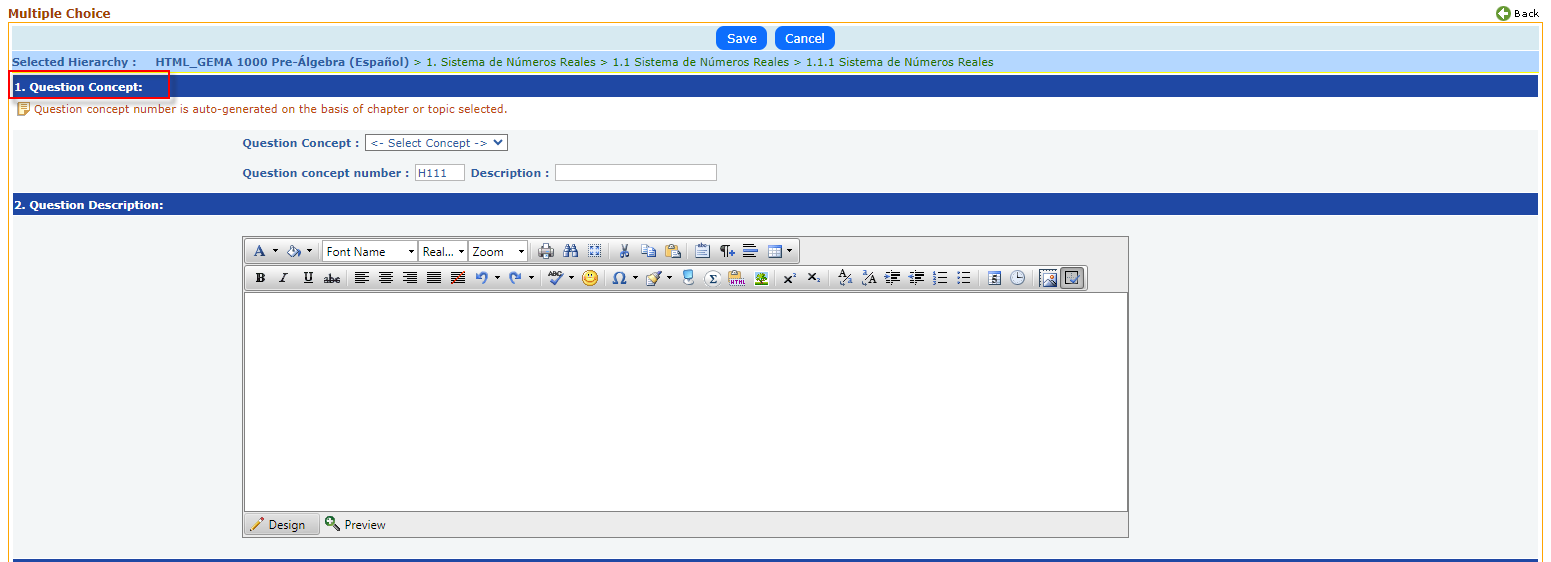Viewport: 1551px width, 562px height.
Task: Insert a numbered list
Action: (940, 278)
